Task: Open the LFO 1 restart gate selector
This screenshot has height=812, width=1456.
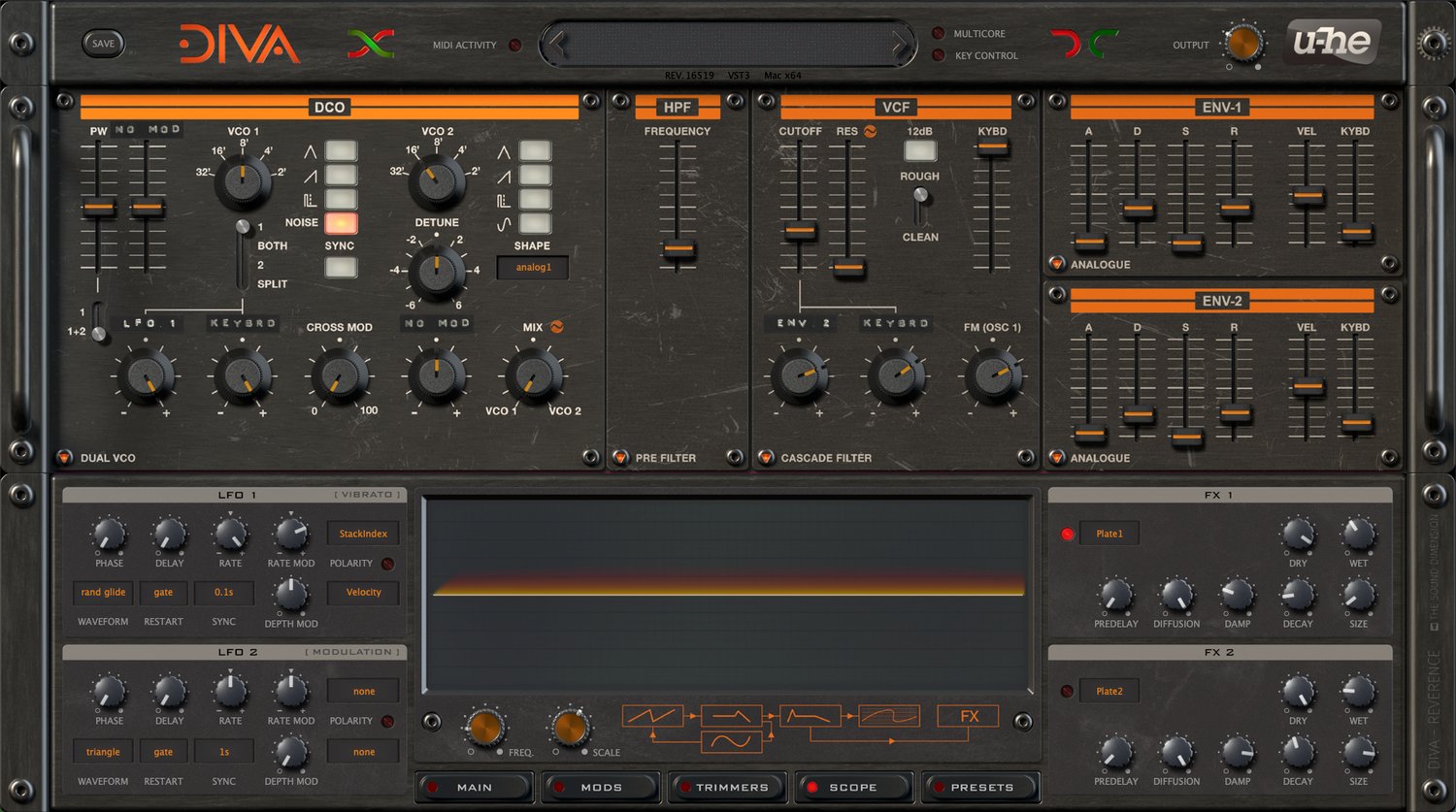Action: 163,593
